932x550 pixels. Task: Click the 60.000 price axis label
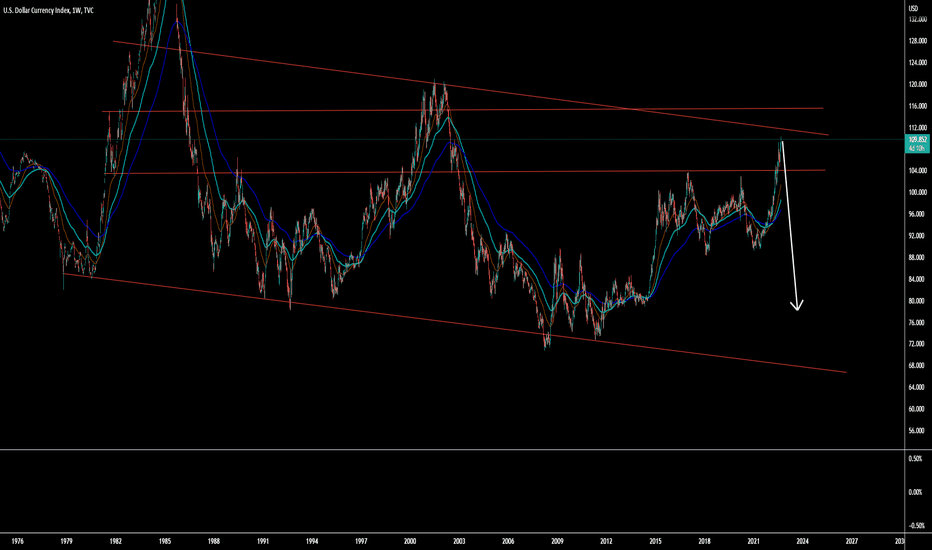pyautogui.click(x=916, y=409)
